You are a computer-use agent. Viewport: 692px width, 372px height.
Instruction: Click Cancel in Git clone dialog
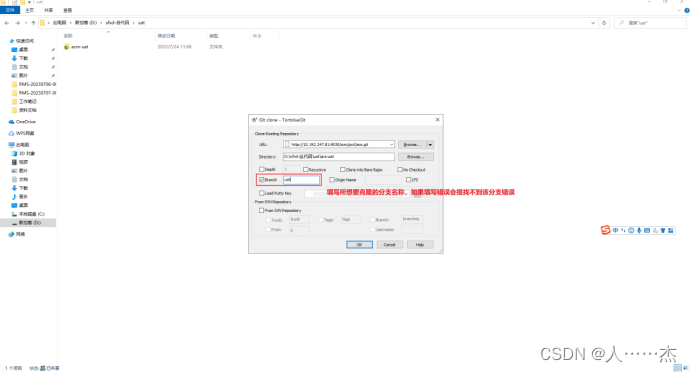(389, 244)
